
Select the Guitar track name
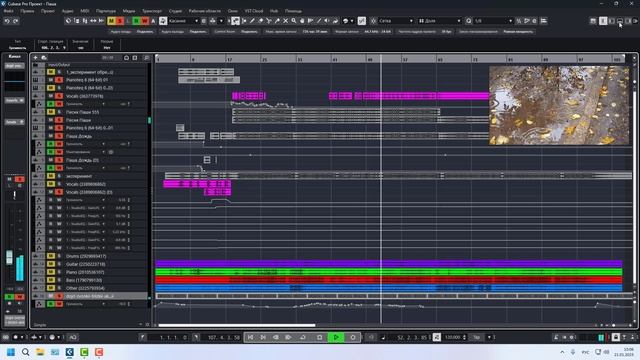[86, 264]
